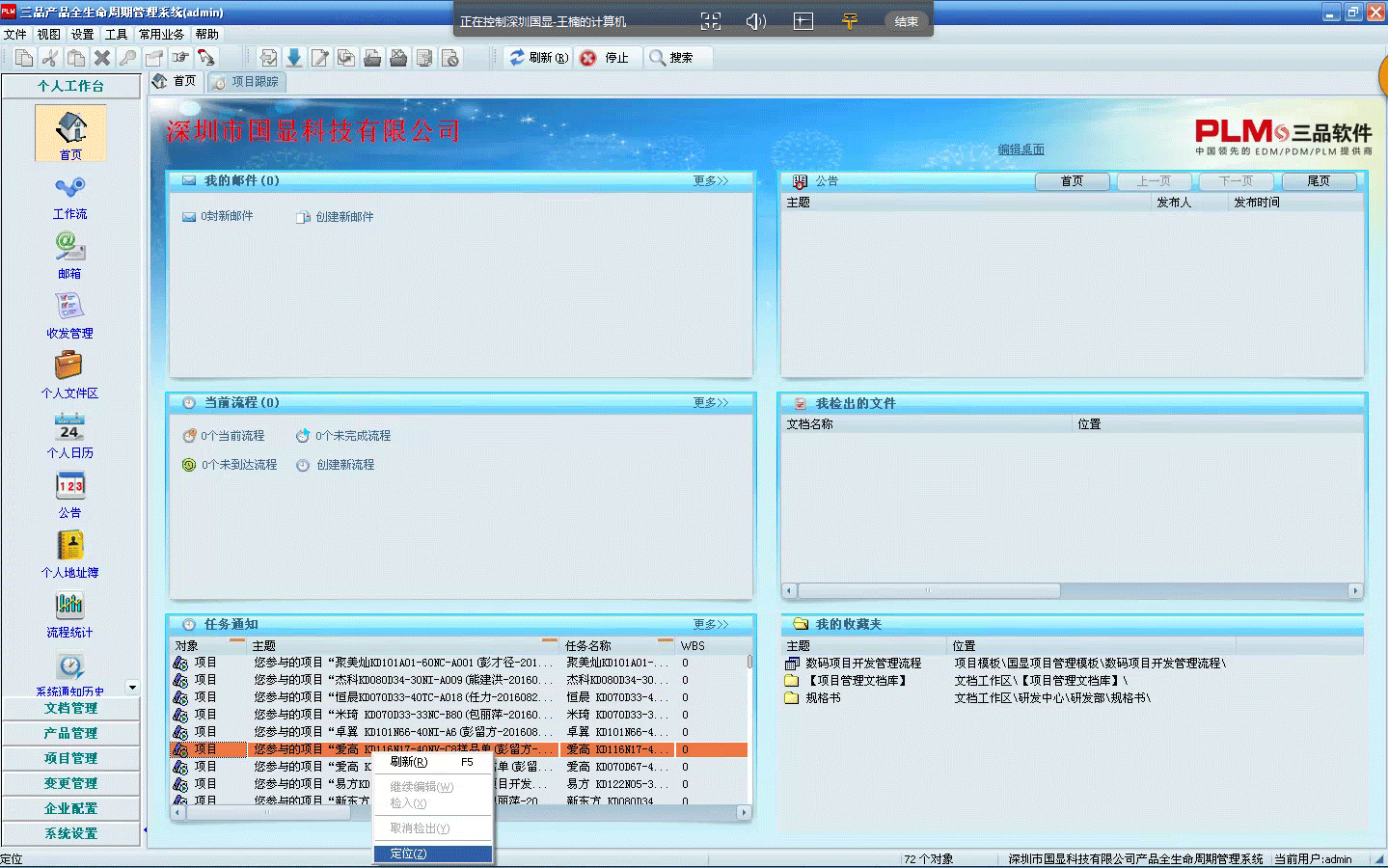Open the 流程统计 chart icon
Image resolution: width=1388 pixels, height=868 pixels.
69,608
